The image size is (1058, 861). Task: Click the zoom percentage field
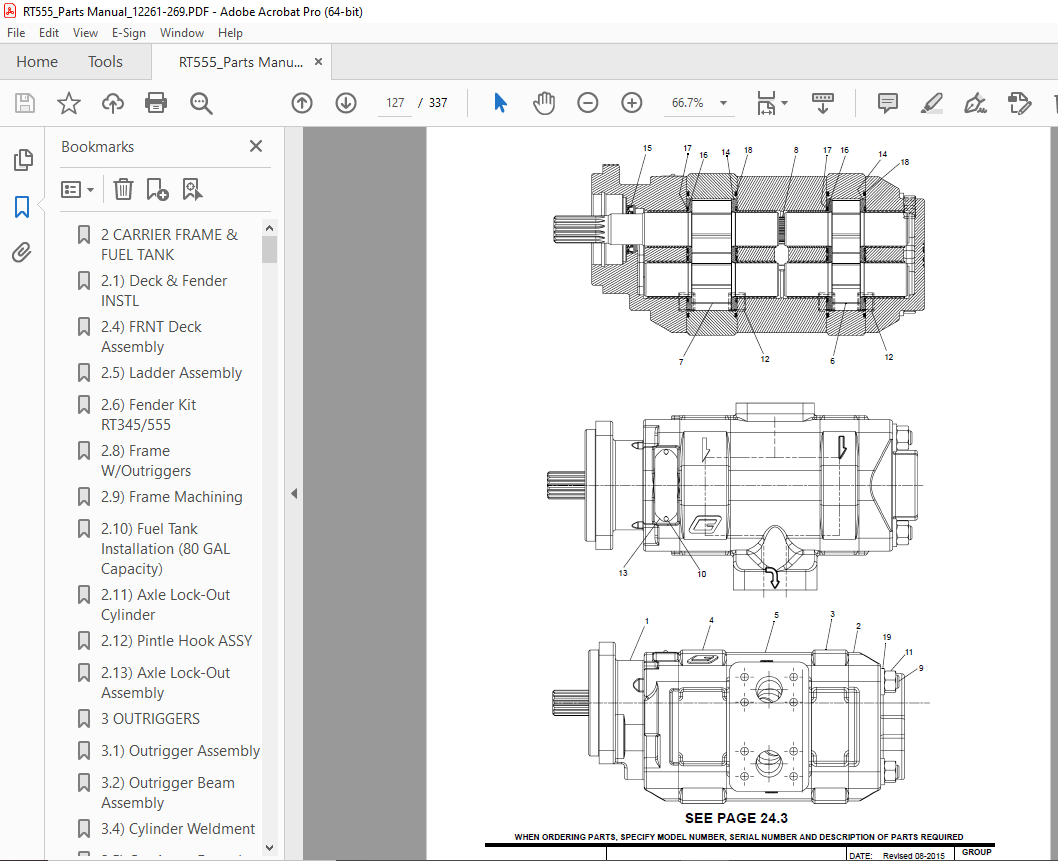(688, 103)
